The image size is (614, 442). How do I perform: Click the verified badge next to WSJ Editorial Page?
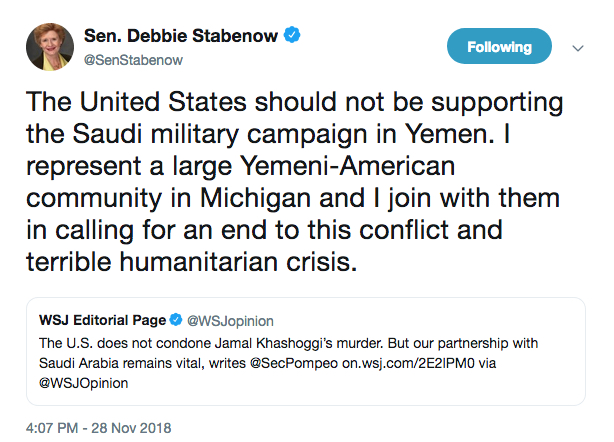point(176,320)
